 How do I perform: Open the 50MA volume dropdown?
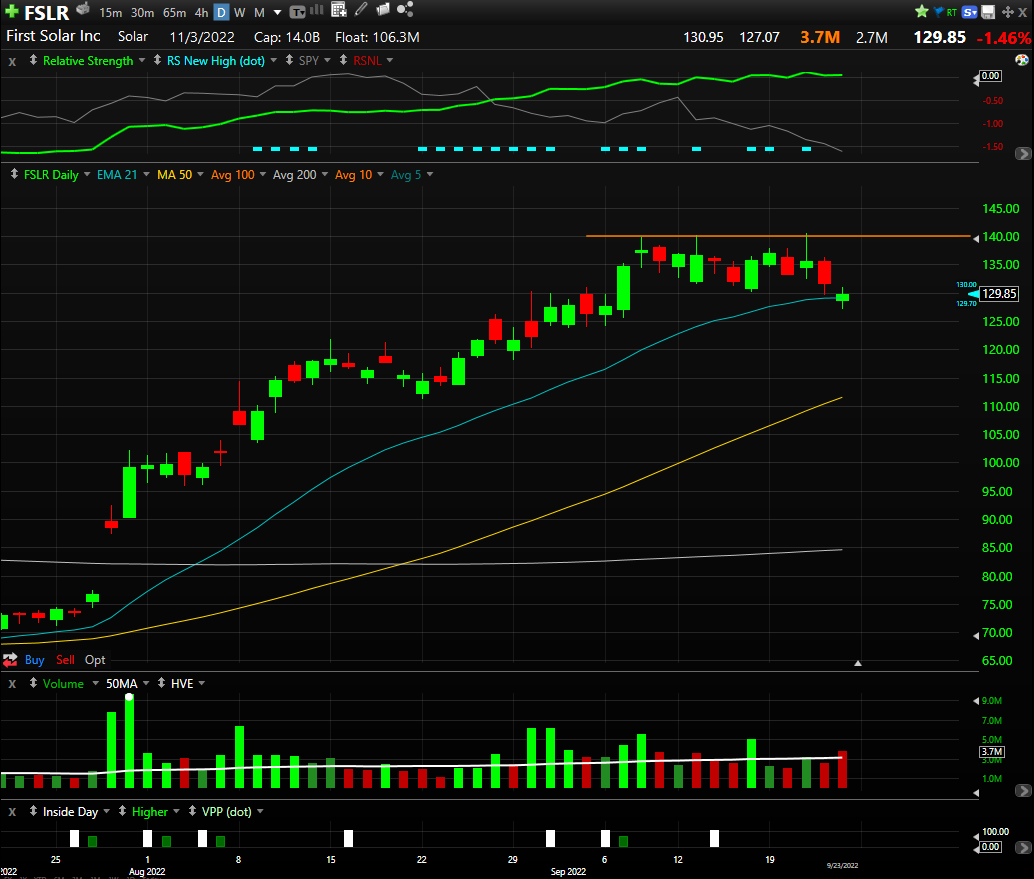click(146, 683)
